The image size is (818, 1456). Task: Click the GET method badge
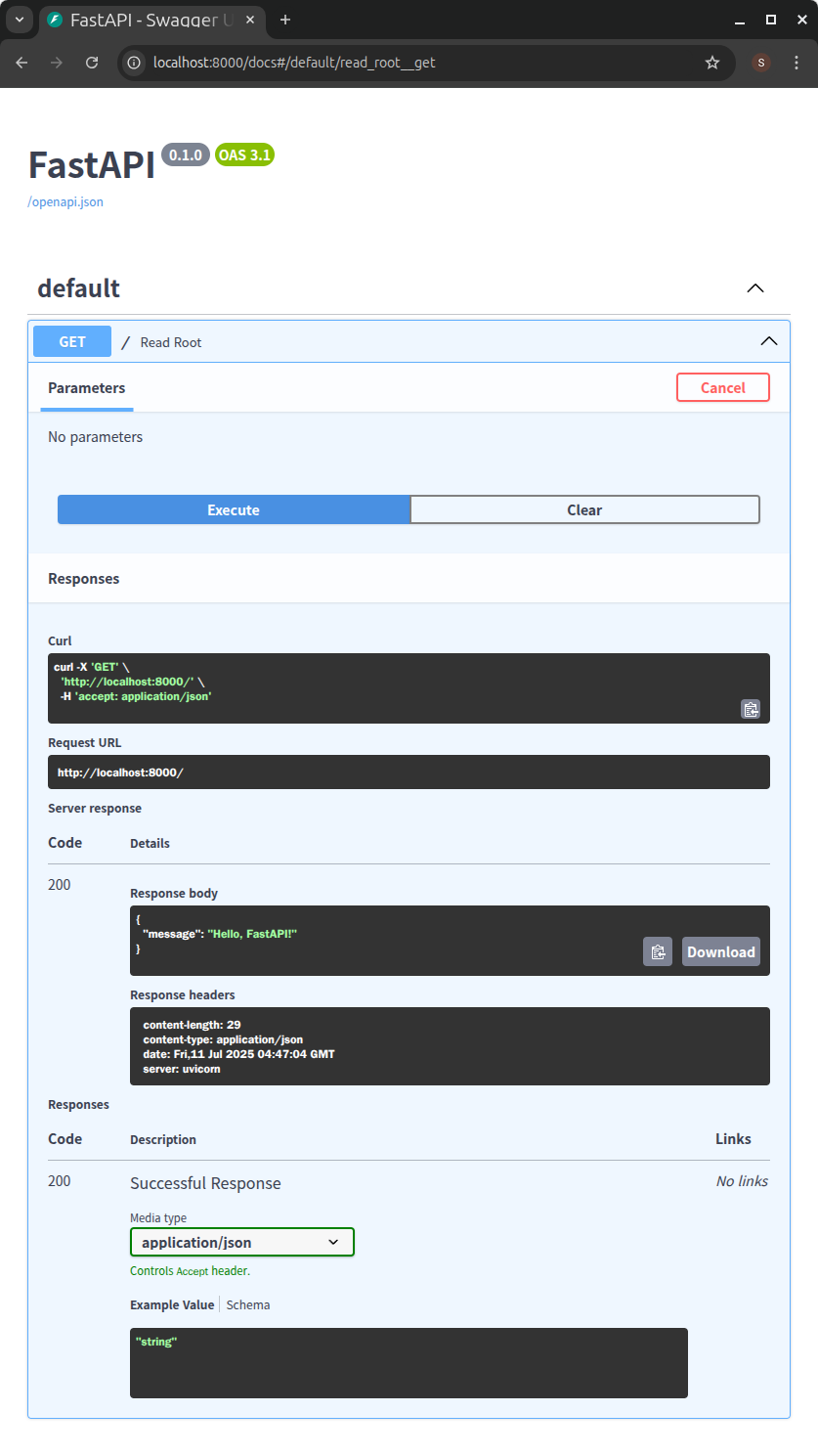pos(72,341)
